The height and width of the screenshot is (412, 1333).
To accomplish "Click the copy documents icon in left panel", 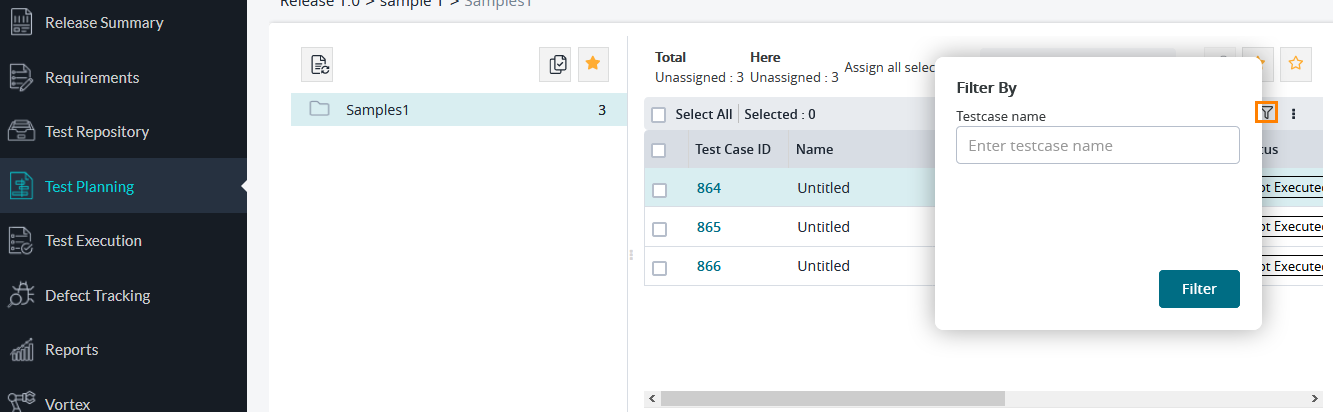I will pos(555,64).
